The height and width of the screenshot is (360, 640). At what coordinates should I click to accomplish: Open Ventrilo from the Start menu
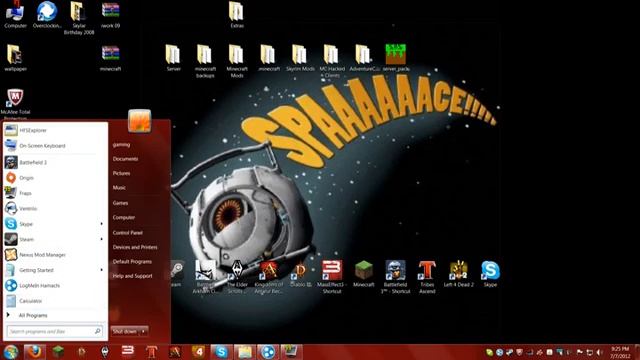[x=55, y=209]
